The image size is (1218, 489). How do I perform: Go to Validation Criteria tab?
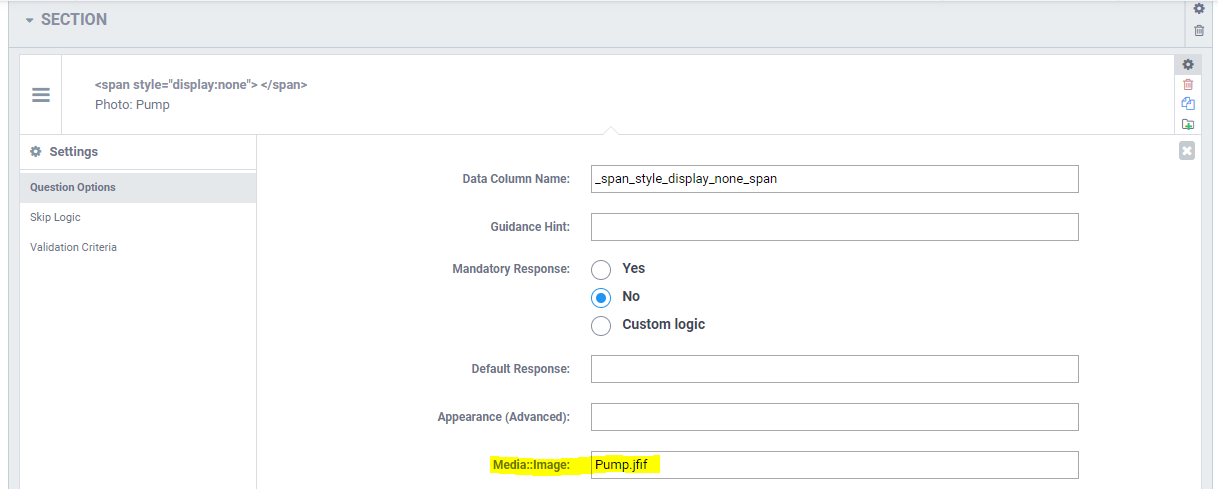click(73, 247)
